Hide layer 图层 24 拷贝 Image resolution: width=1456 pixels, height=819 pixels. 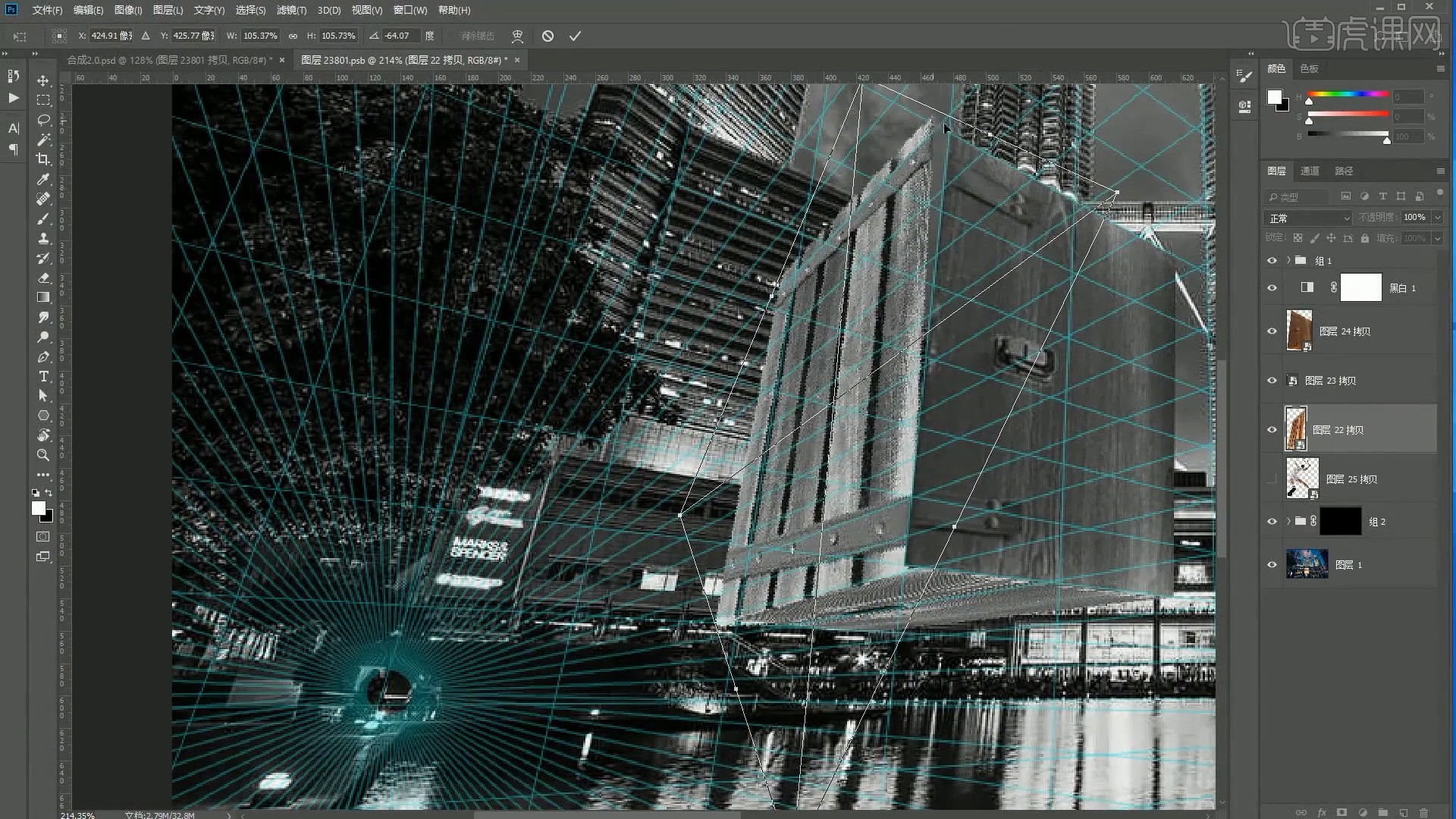(1272, 331)
